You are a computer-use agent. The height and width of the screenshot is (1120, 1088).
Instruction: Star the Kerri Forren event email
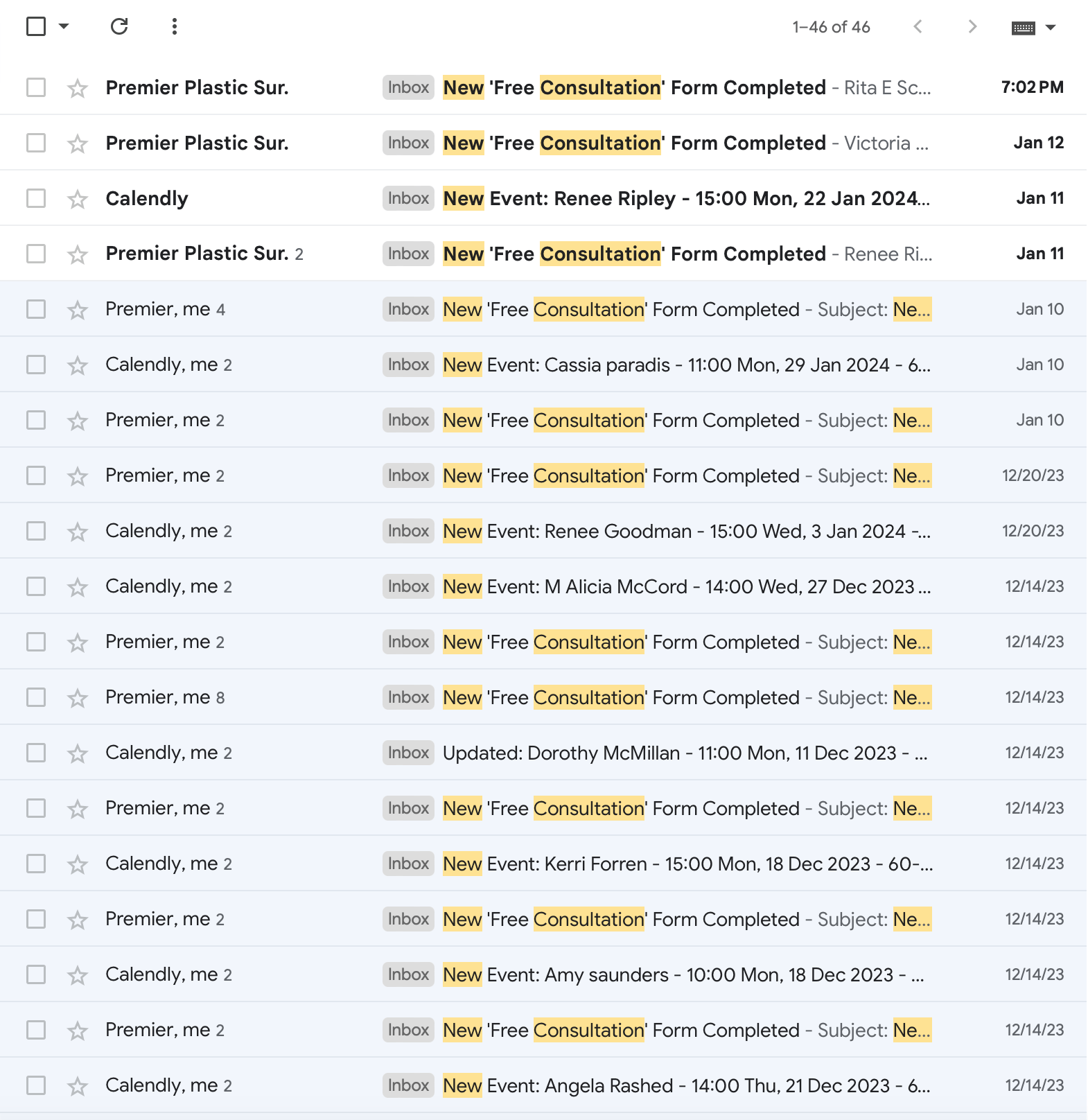pyautogui.click(x=78, y=864)
